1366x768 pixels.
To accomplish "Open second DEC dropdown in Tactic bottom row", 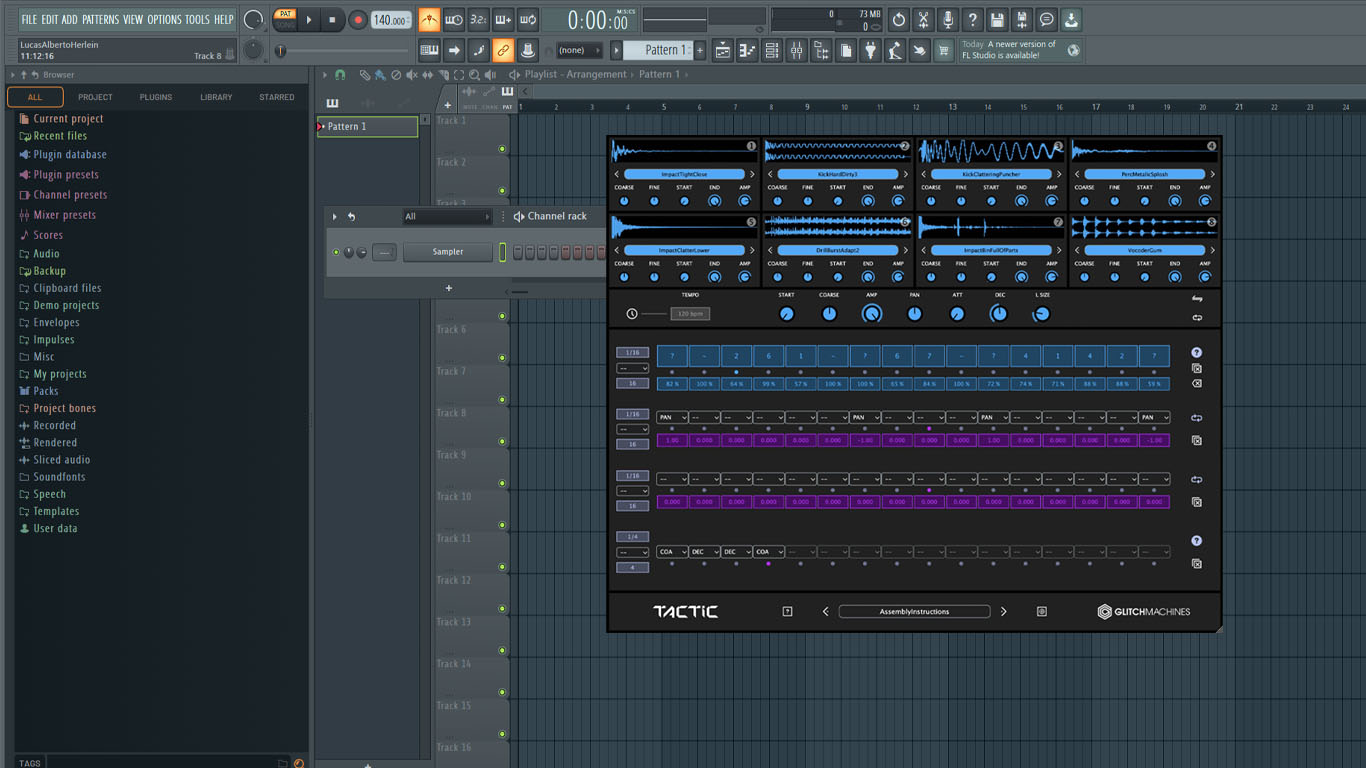I will (736, 552).
